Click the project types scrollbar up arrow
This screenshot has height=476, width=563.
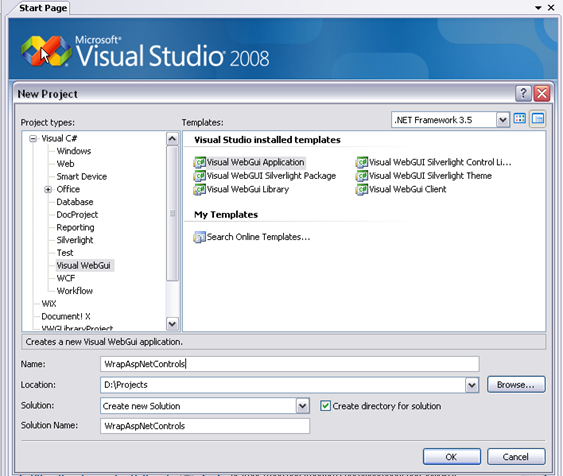tap(172, 139)
